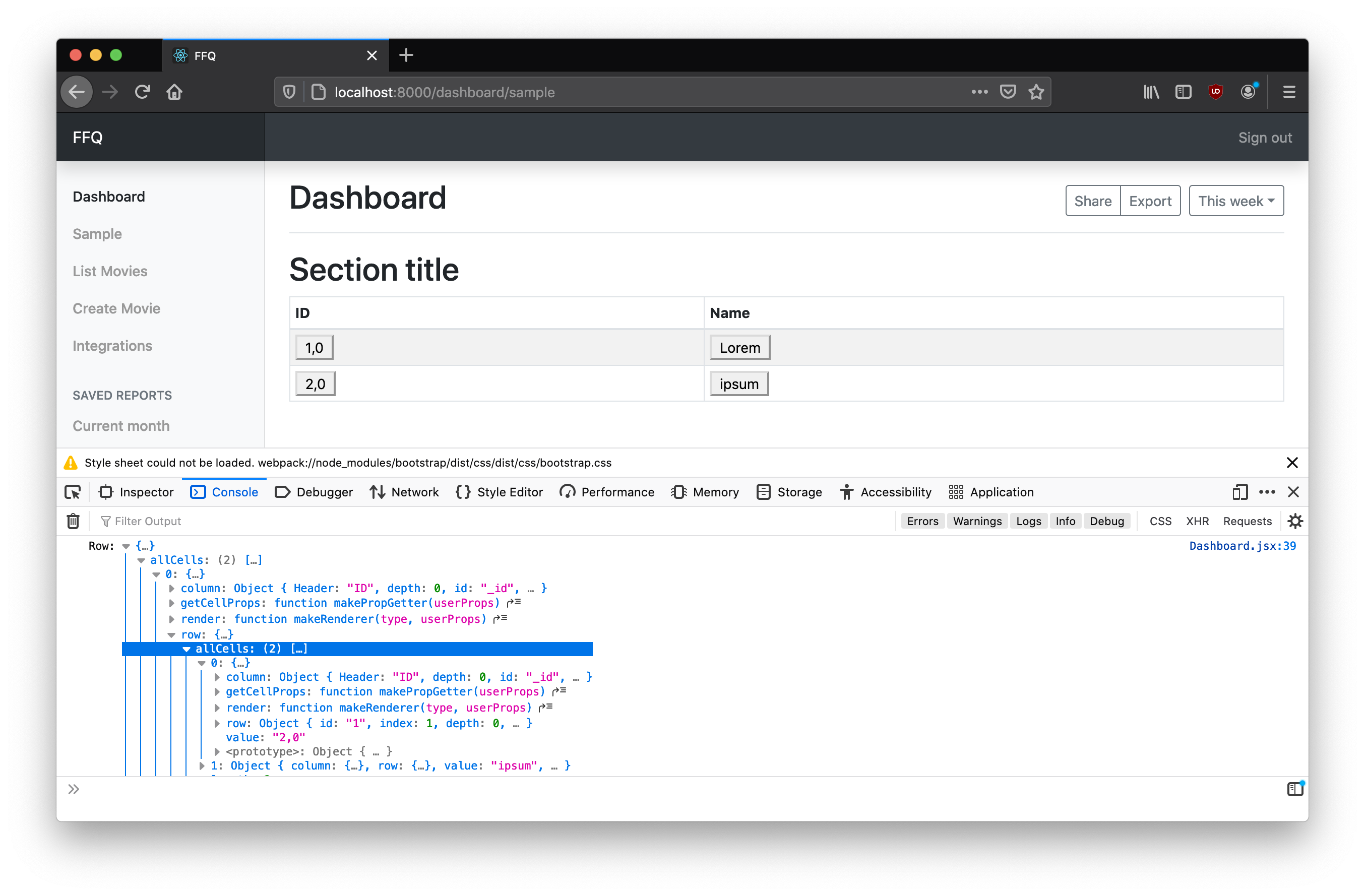Expand the prototype Object entry
Viewport: 1365px width, 896px height.
click(x=217, y=751)
